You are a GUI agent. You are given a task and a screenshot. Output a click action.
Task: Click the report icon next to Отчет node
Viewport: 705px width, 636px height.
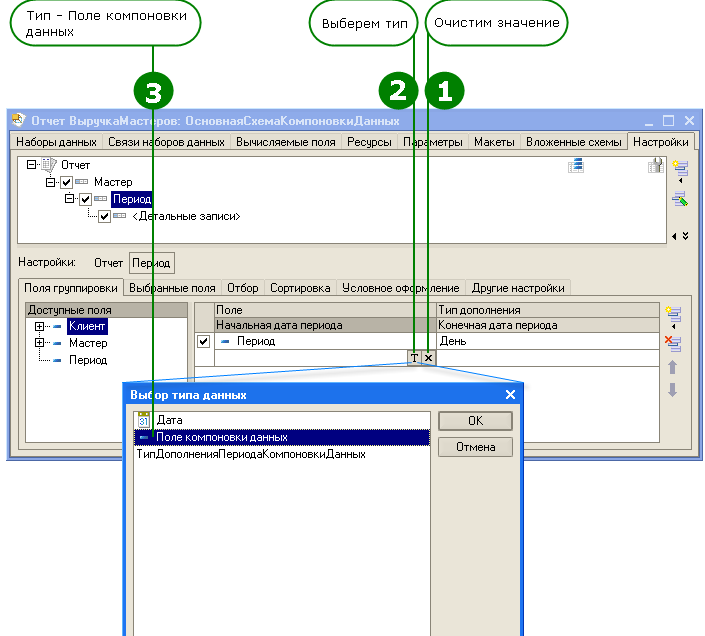pyautogui.click(x=49, y=165)
